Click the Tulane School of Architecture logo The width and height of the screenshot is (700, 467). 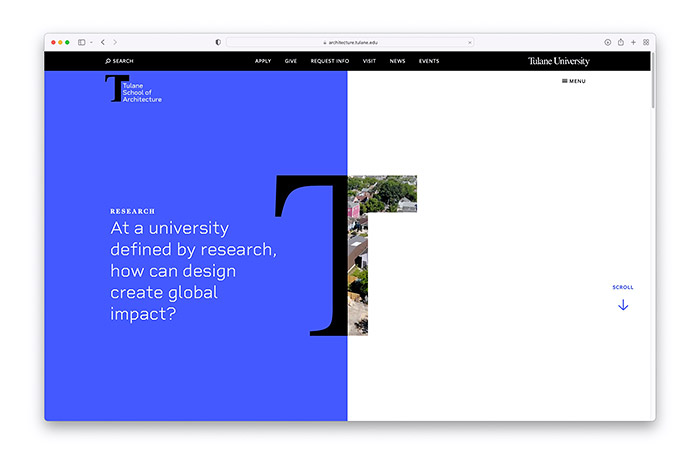tap(133, 90)
